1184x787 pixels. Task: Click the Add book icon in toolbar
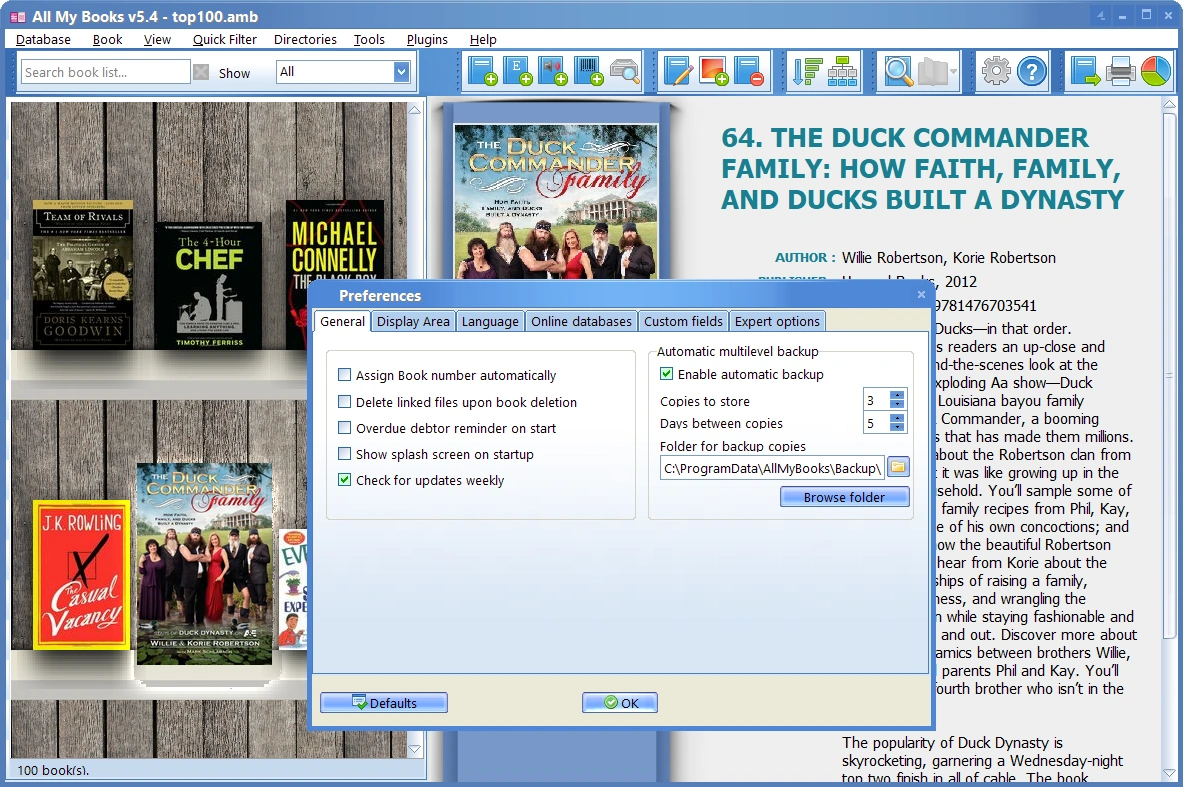482,71
